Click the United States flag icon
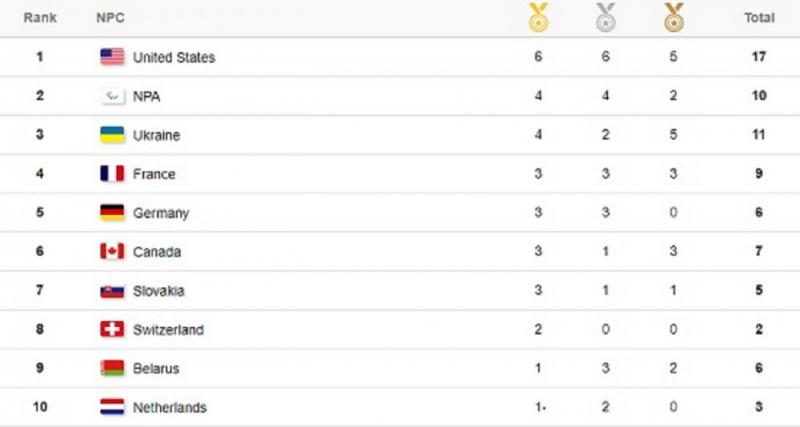 point(112,57)
